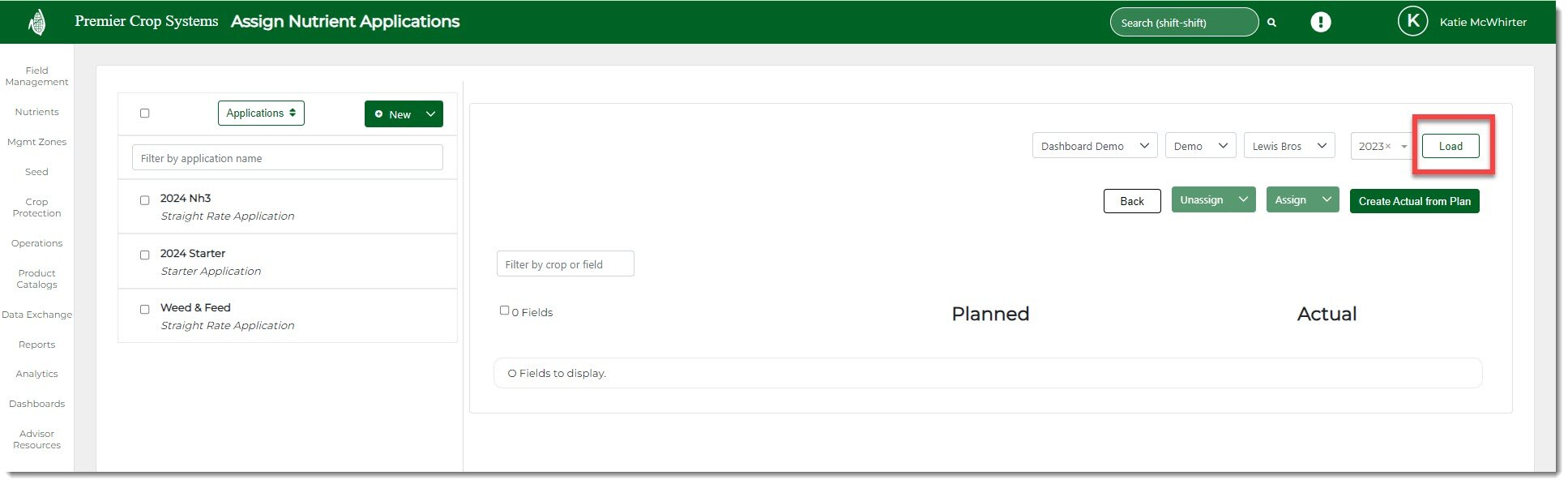This screenshot has width=1568, height=484.
Task: Open the alert exclamation notification icon
Action: 1320,22
